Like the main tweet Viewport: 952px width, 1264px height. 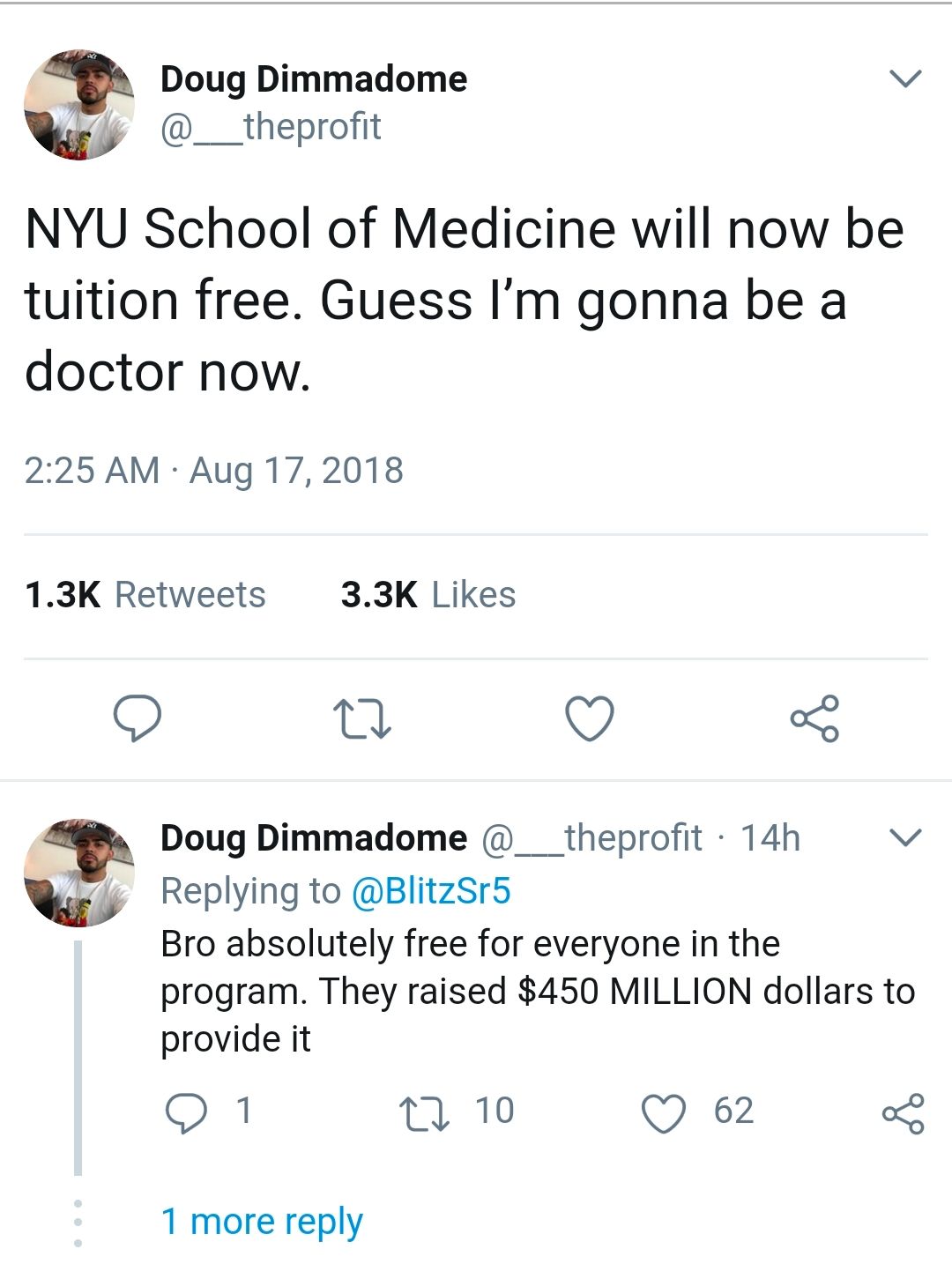pyautogui.click(x=589, y=718)
